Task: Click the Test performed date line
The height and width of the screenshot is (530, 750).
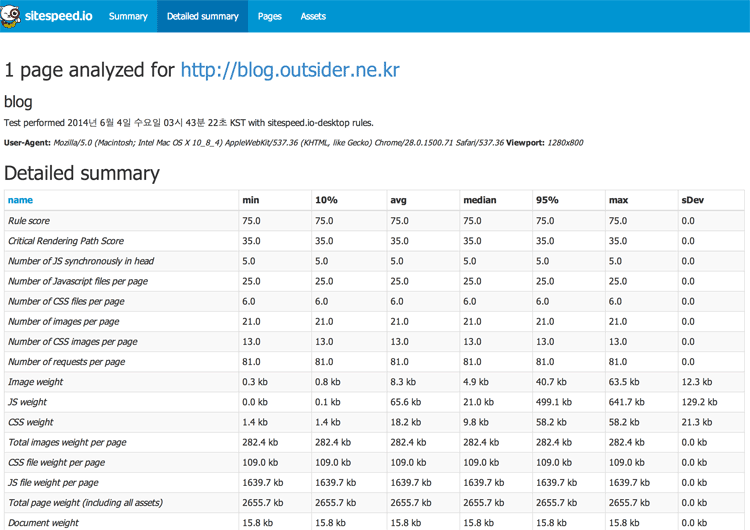Action: pyautogui.click(x=188, y=122)
